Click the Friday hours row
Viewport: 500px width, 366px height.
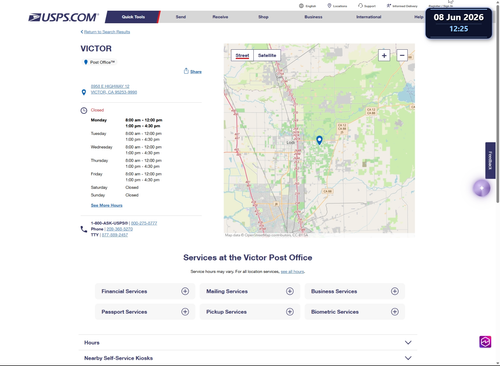point(127,177)
